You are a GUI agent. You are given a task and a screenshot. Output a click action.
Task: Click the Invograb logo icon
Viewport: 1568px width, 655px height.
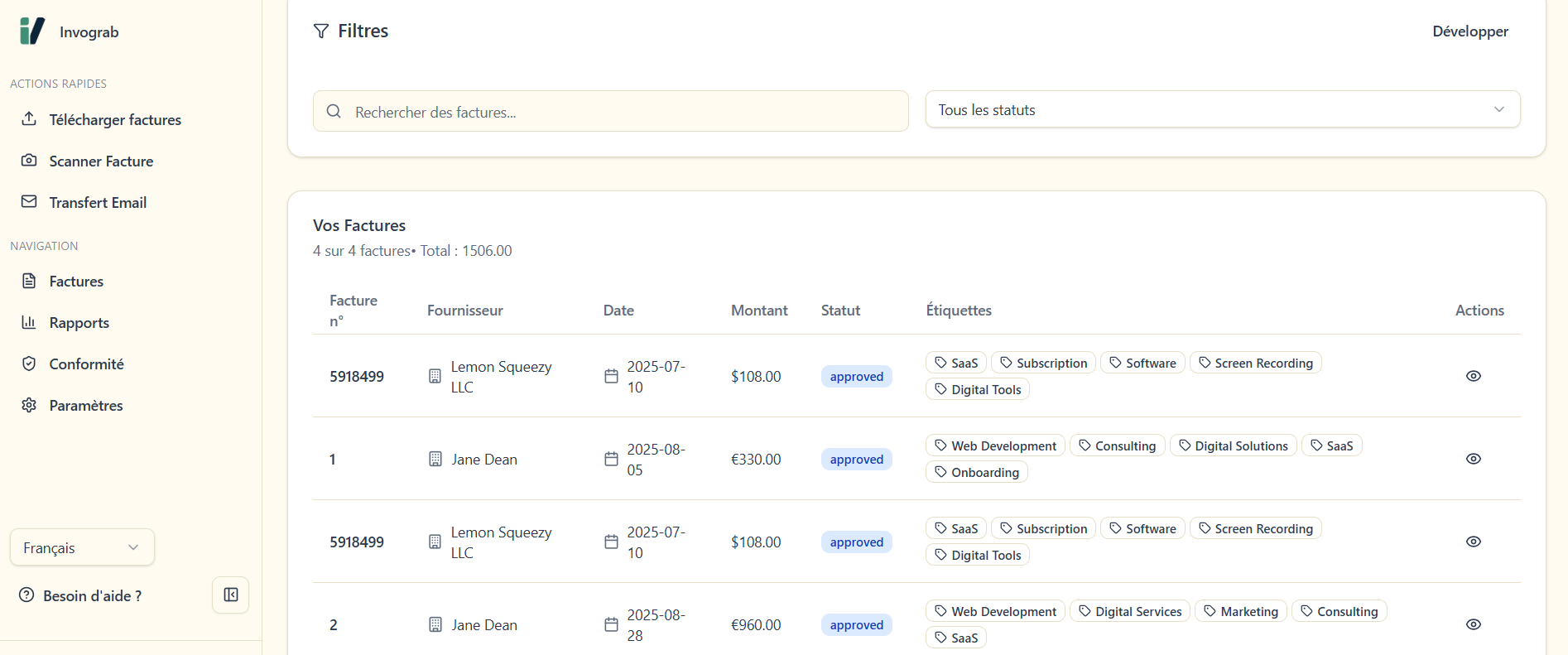[31, 31]
